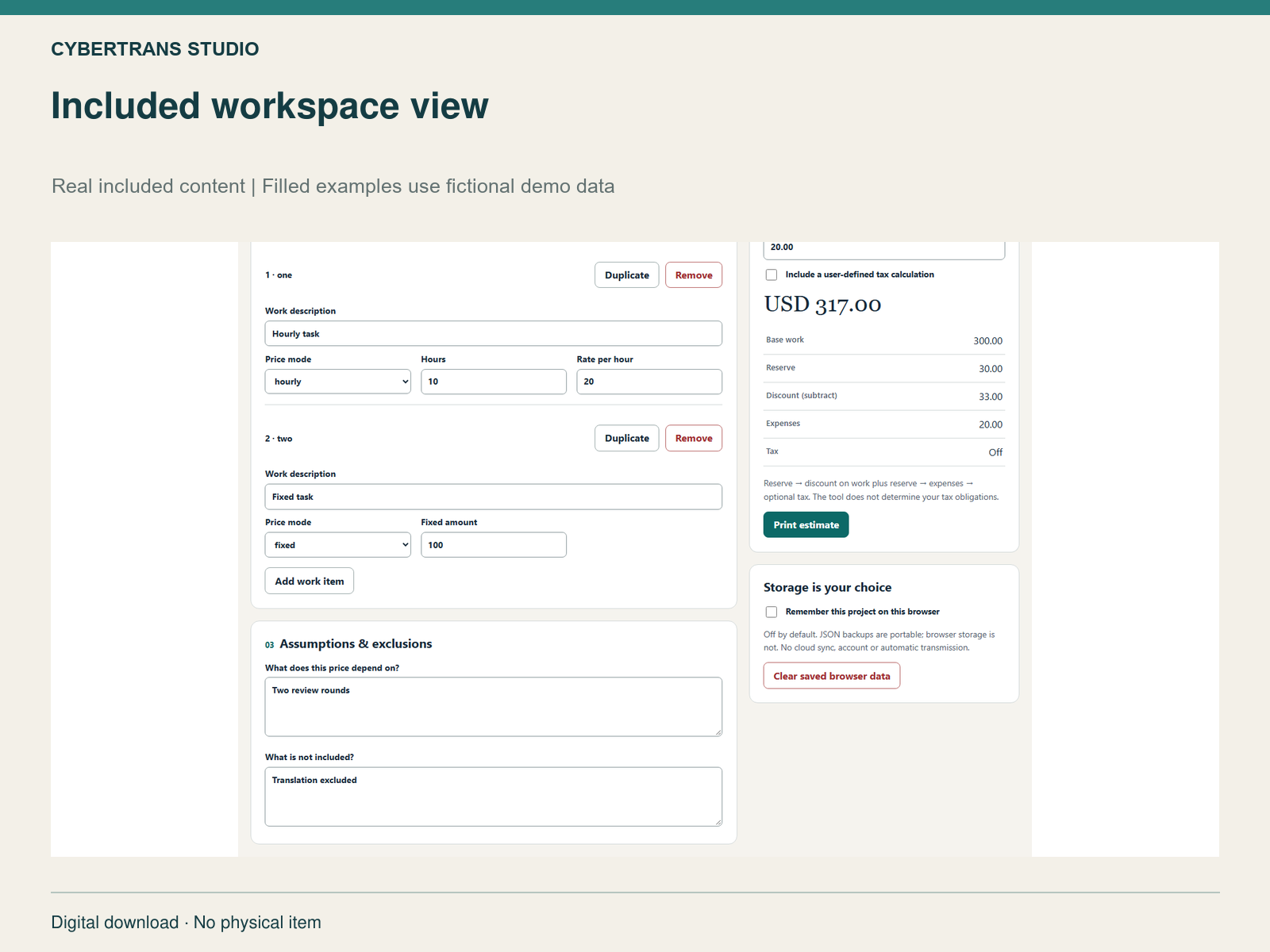Click the Two review rounds textarea
This screenshot has height=952, width=1270.
coord(493,707)
